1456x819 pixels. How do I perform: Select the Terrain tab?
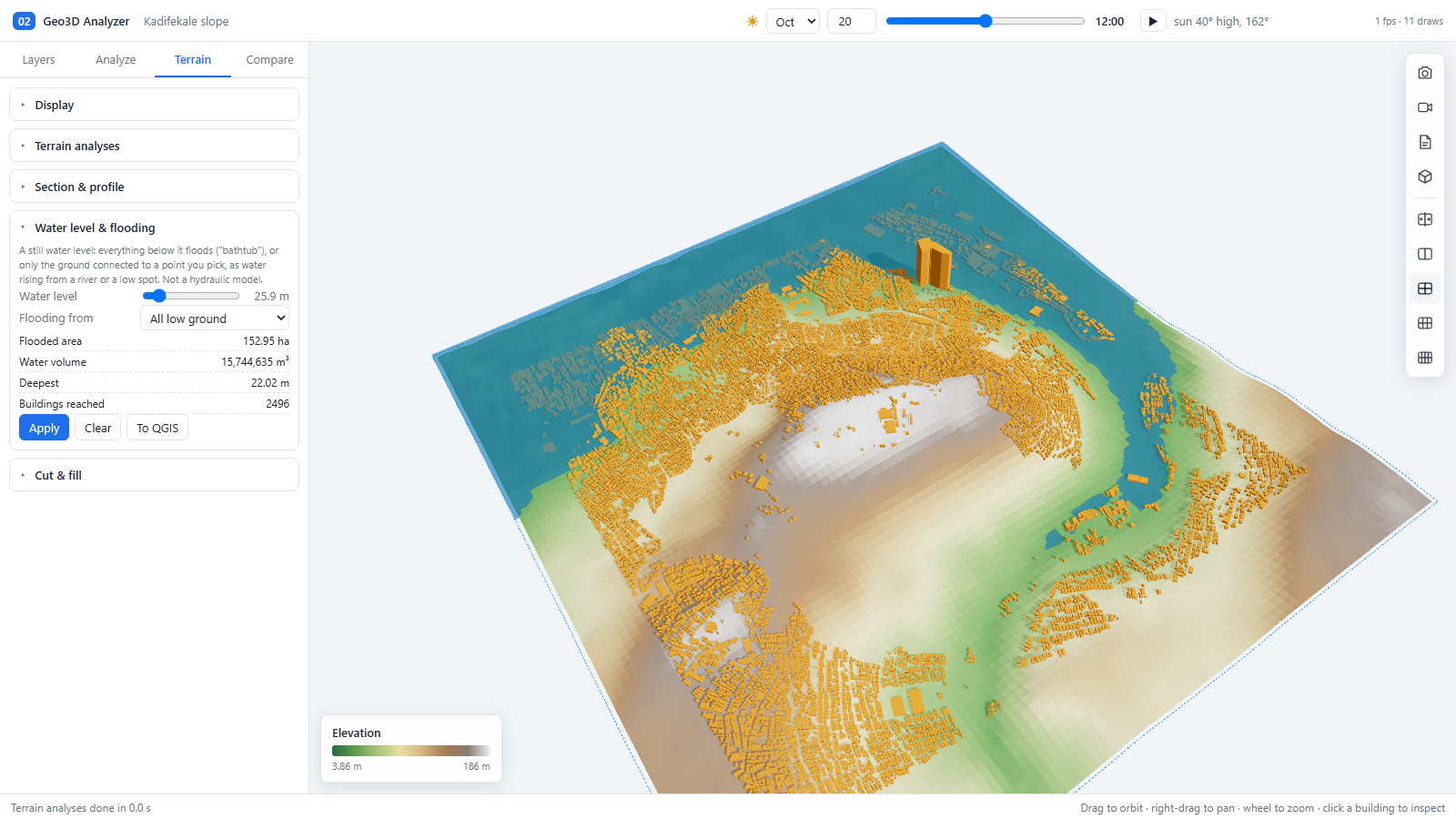coord(193,59)
